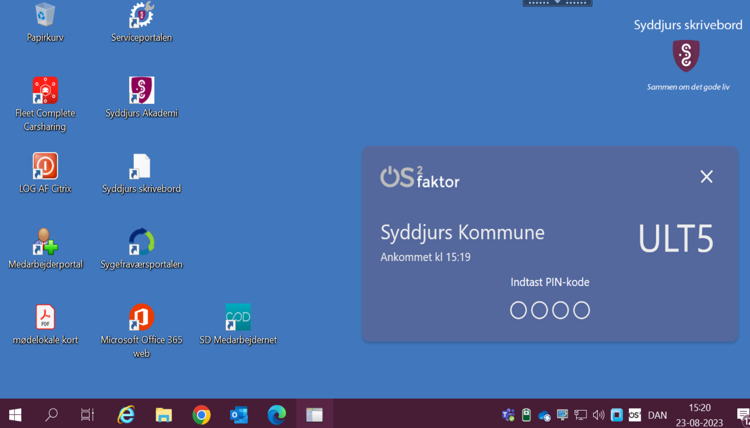750x428 pixels.
Task: Open SD Medarbejdernet desktop shortcut
Action: pyautogui.click(x=238, y=317)
